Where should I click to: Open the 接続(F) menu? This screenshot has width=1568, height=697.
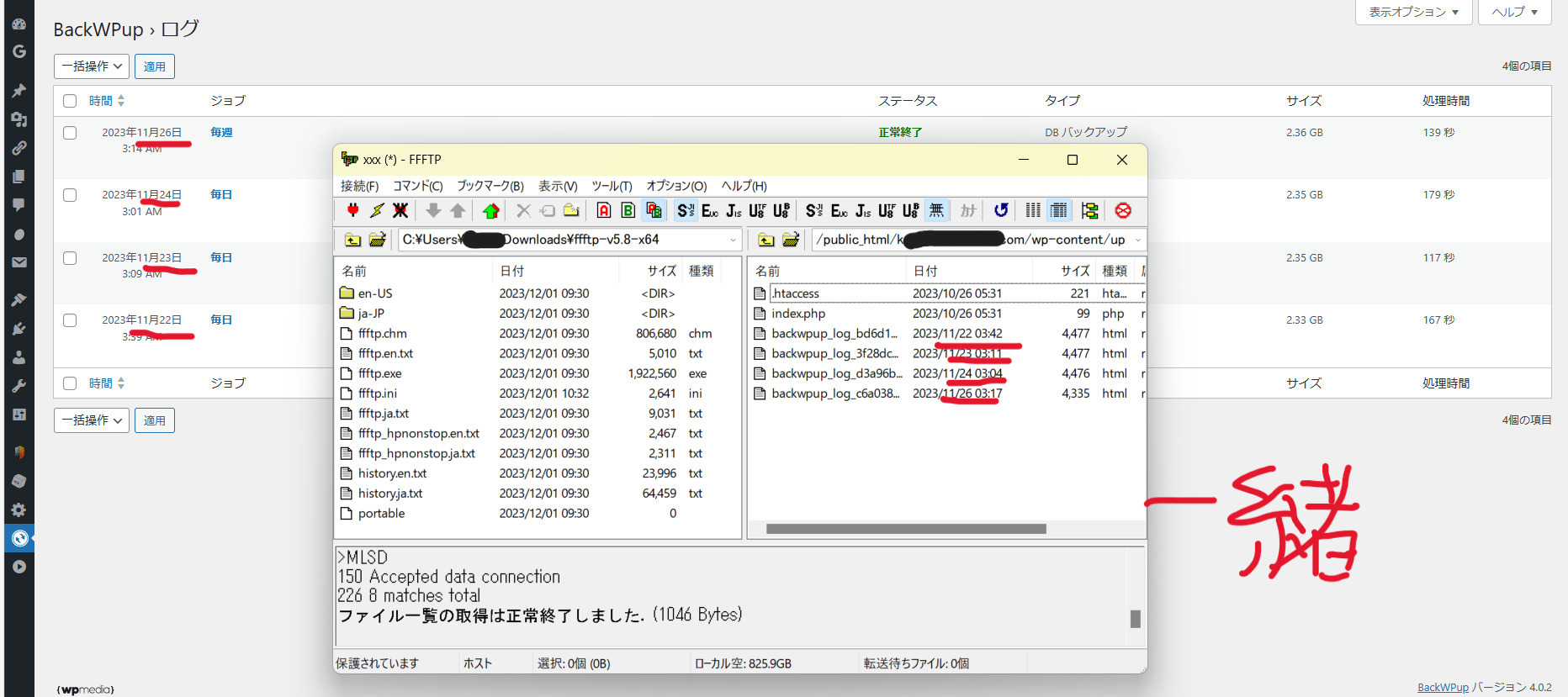[x=359, y=186]
